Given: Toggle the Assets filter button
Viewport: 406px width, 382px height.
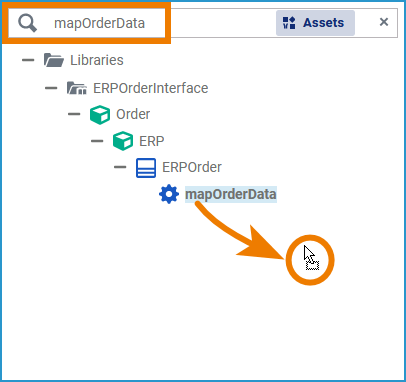Looking at the screenshot, I should (315, 23).
